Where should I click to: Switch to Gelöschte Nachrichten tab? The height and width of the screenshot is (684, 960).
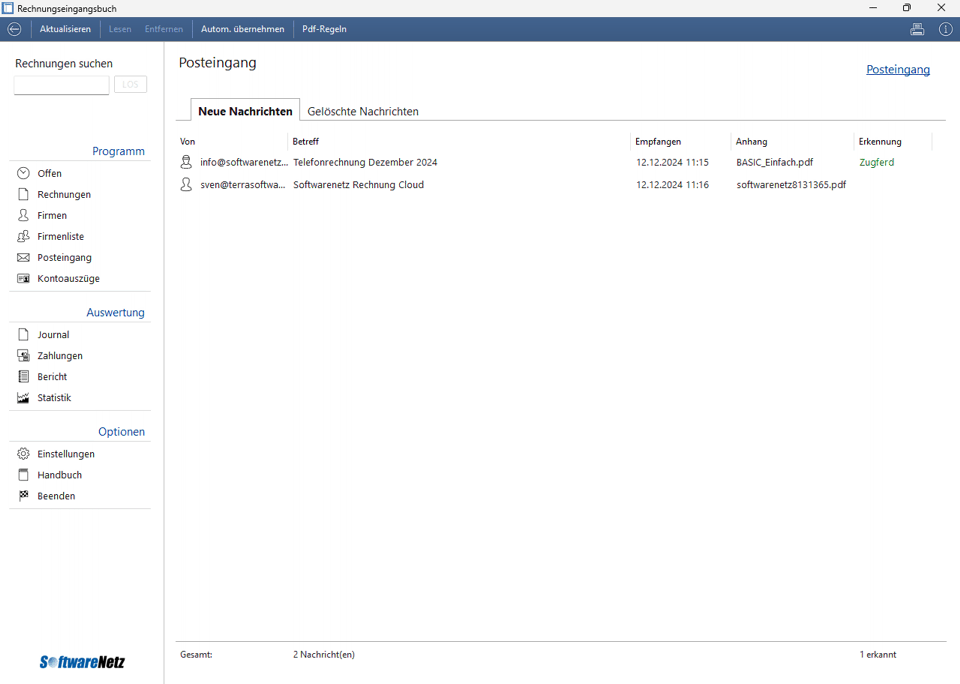(x=363, y=111)
